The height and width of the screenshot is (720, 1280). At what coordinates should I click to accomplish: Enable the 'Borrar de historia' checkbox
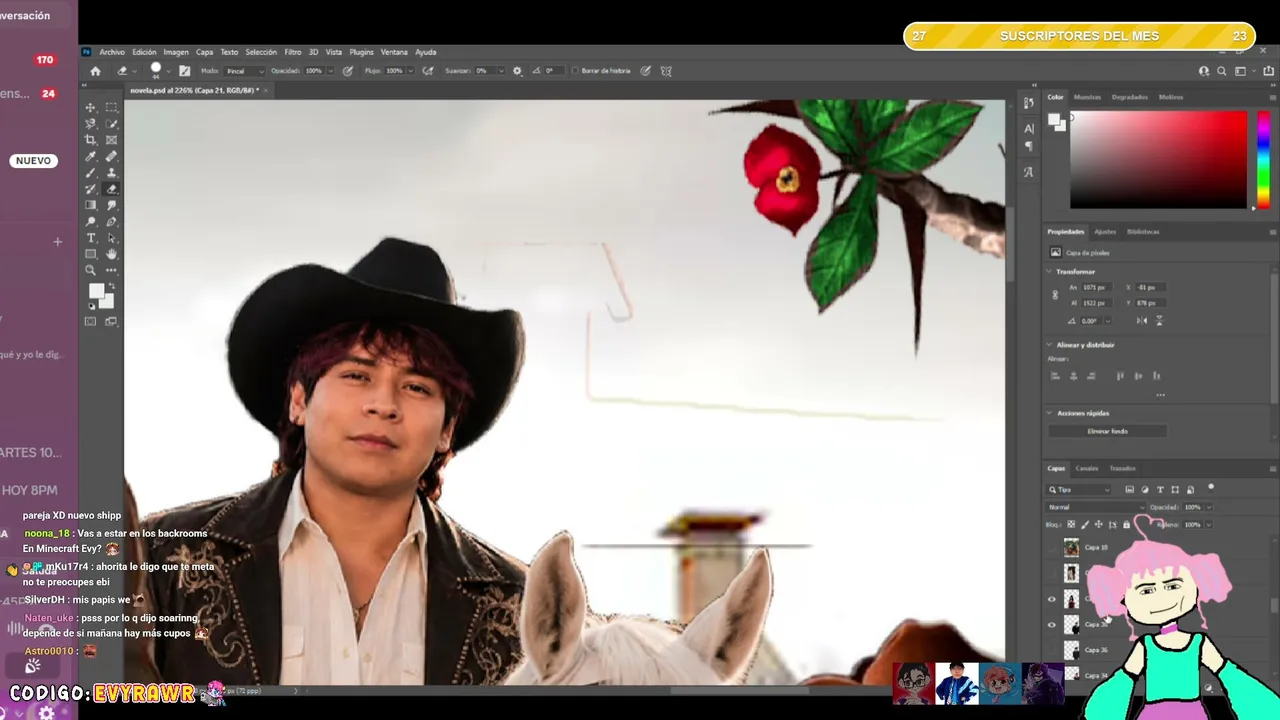click(575, 71)
